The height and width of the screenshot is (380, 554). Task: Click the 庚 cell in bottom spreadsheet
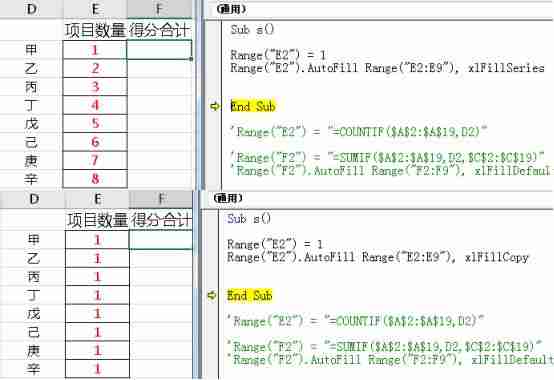[x=34, y=350]
